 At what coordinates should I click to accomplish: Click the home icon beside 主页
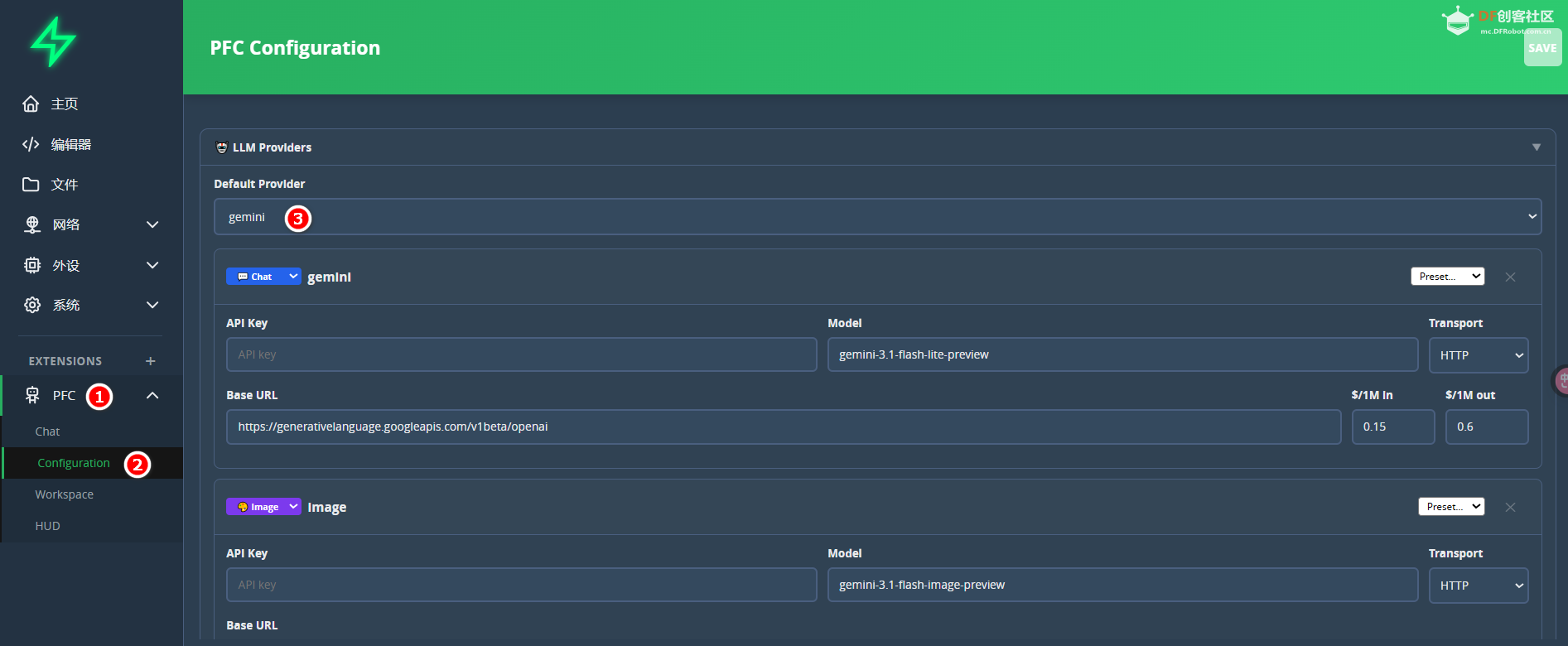point(31,104)
